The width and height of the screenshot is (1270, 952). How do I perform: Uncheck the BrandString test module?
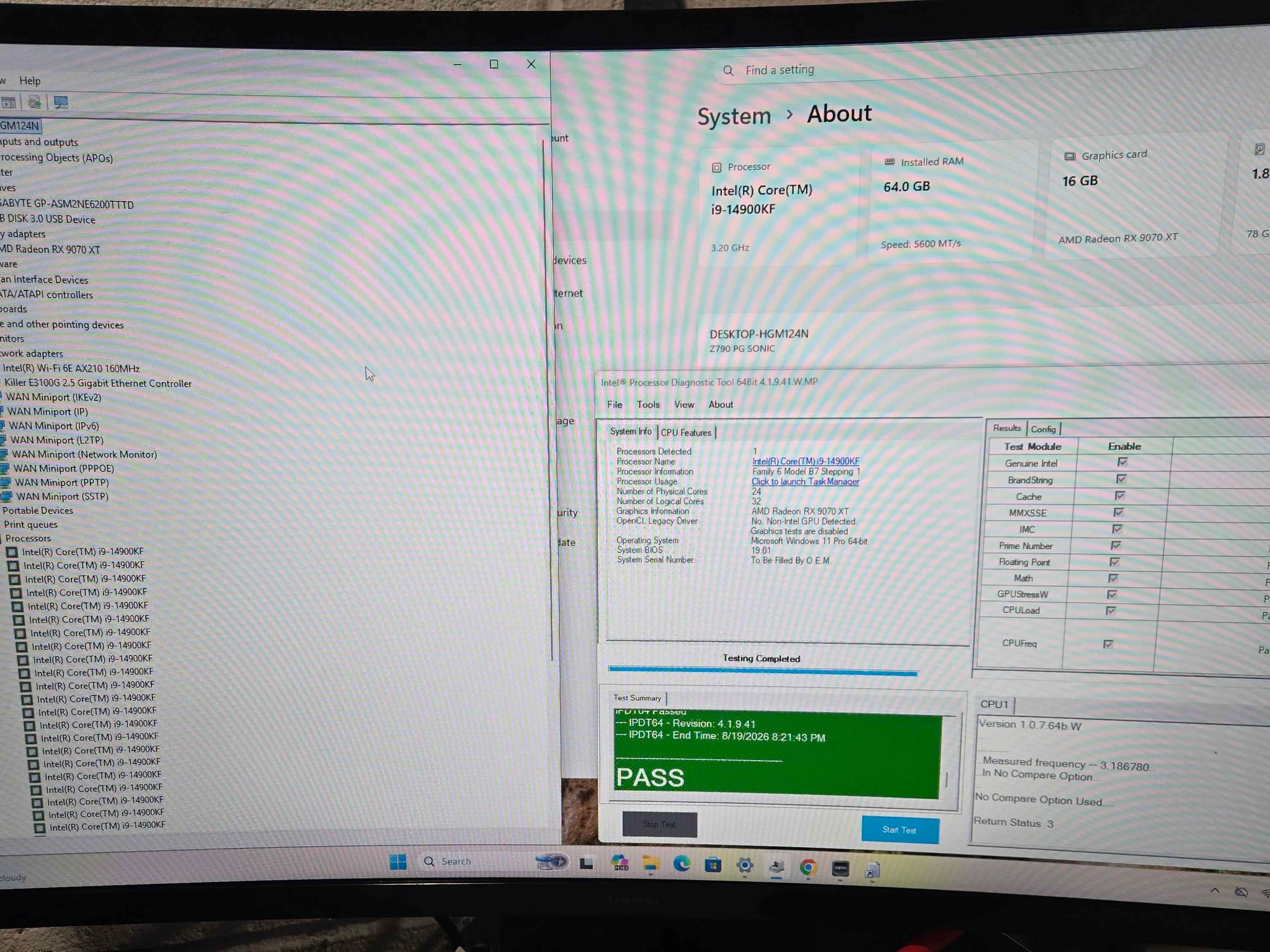pos(1121,478)
